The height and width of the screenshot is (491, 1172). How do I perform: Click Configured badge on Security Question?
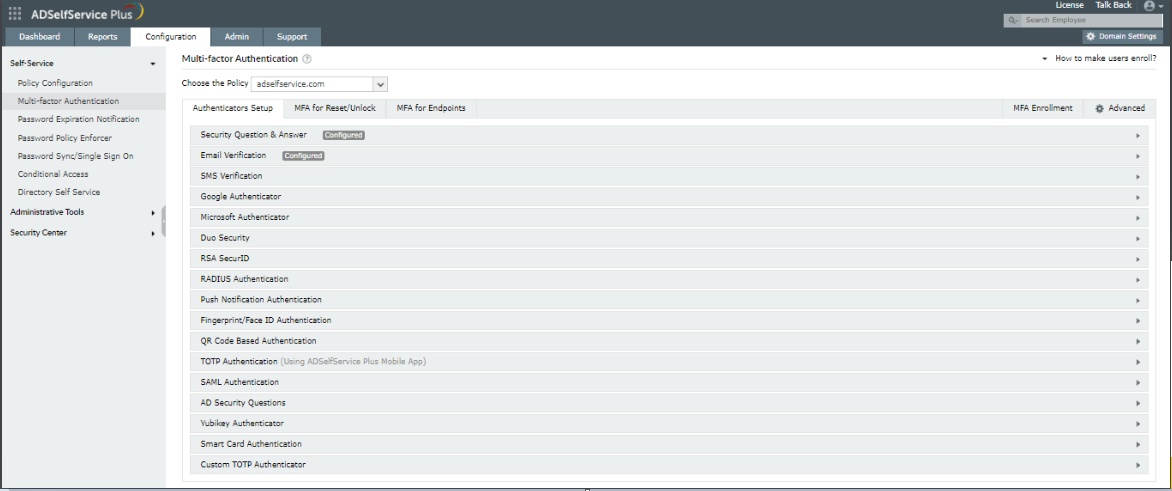(344, 135)
